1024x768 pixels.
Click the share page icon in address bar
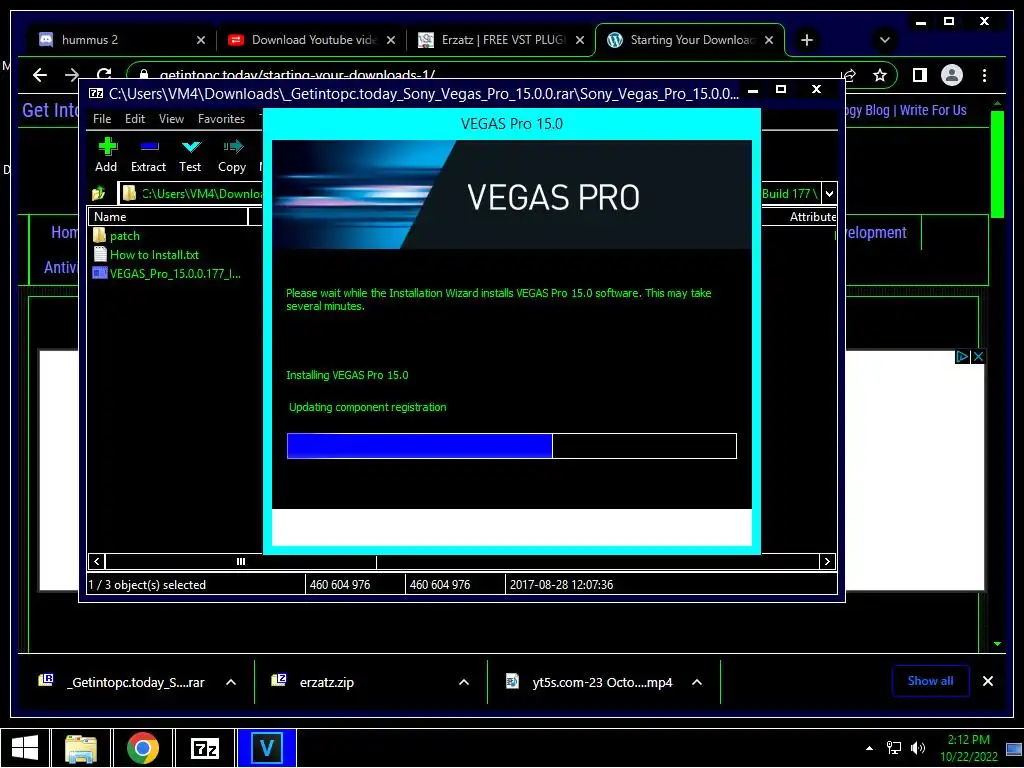(849, 75)
